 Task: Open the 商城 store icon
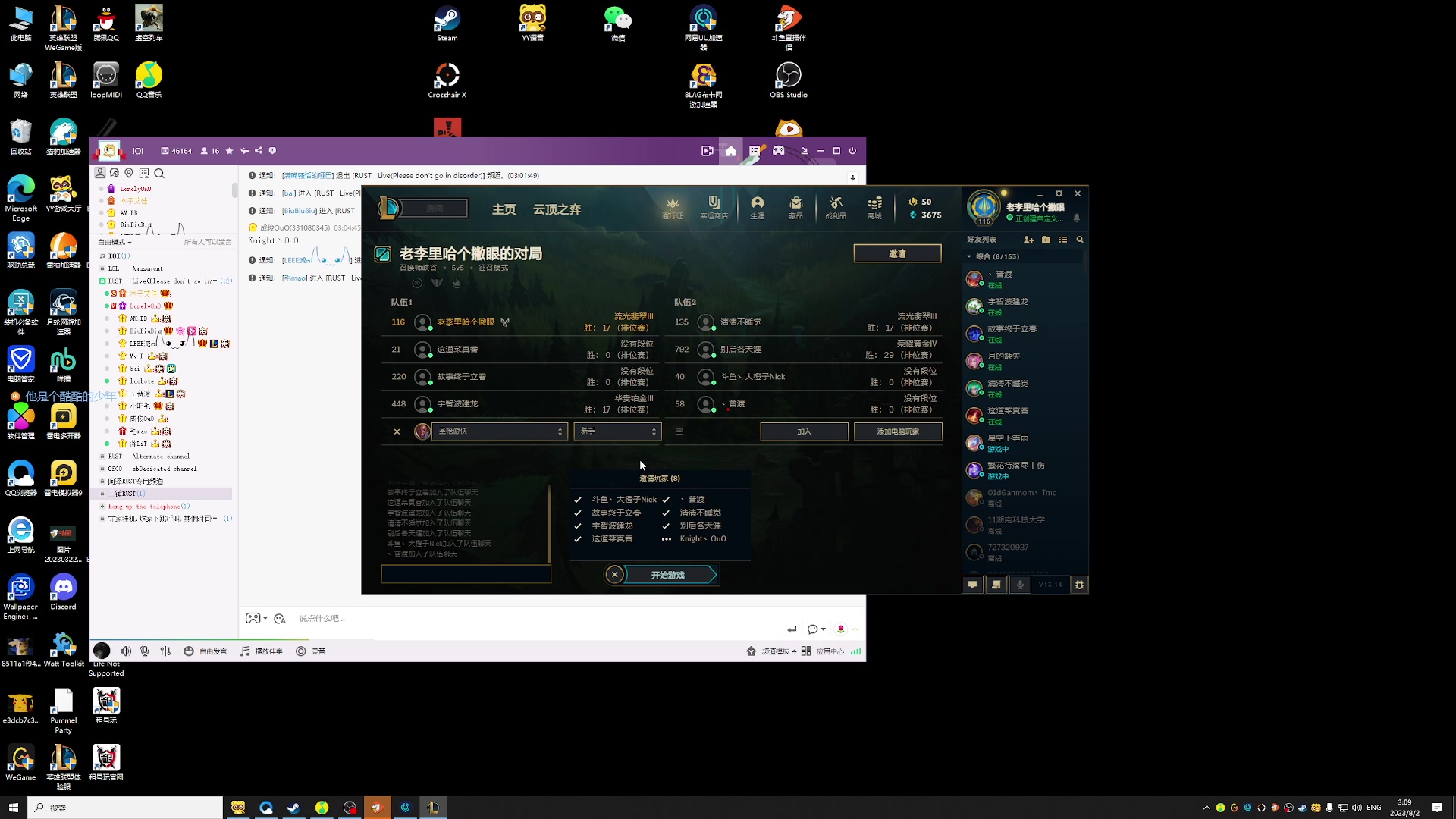point(874,208)
